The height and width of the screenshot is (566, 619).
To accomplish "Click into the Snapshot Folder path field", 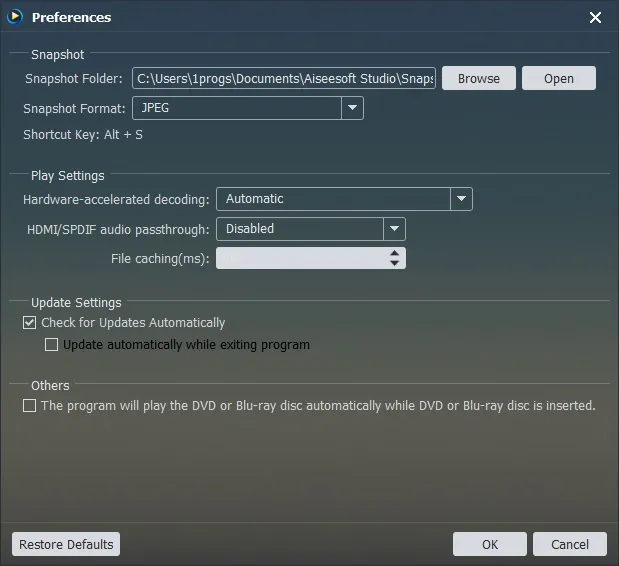I will click(x=284, y=78).
